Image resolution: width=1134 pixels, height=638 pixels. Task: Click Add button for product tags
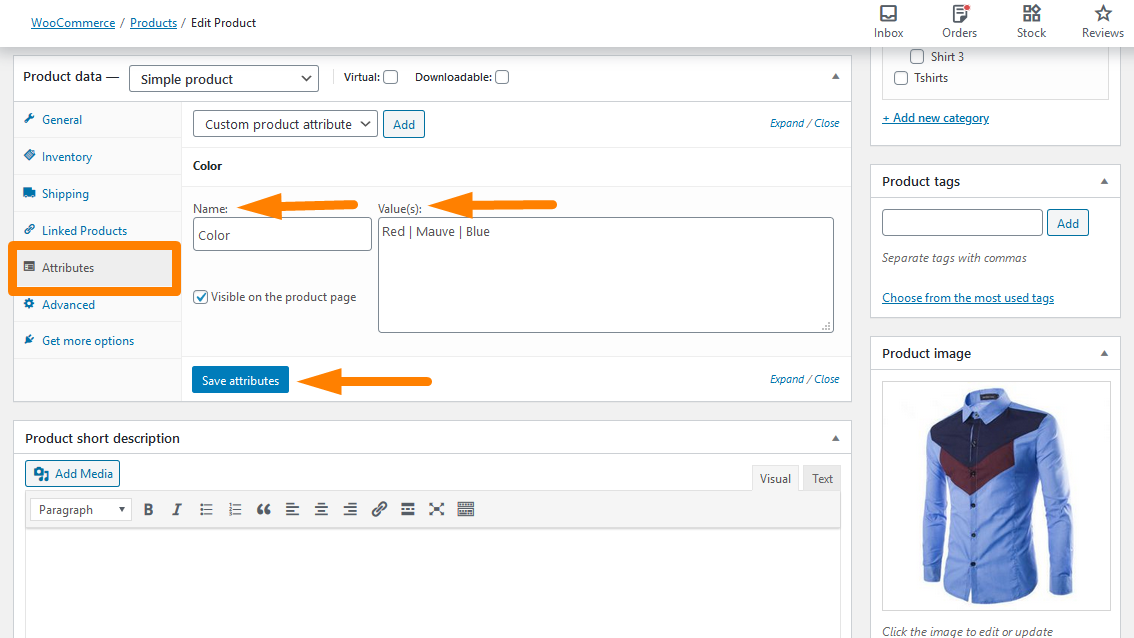1067,224
